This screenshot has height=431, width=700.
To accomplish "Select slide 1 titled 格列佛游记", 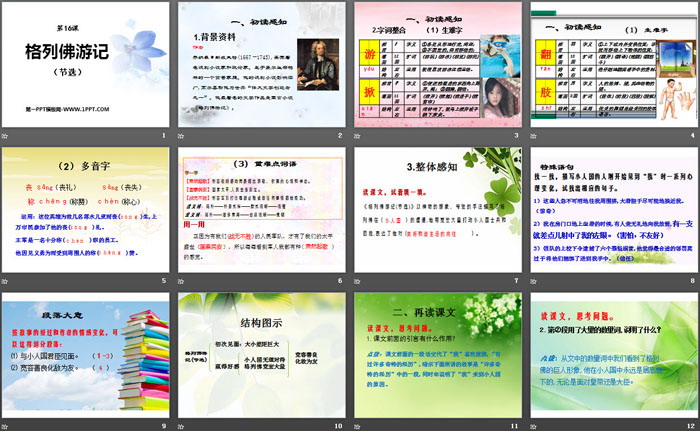I will tap(85, 64).
